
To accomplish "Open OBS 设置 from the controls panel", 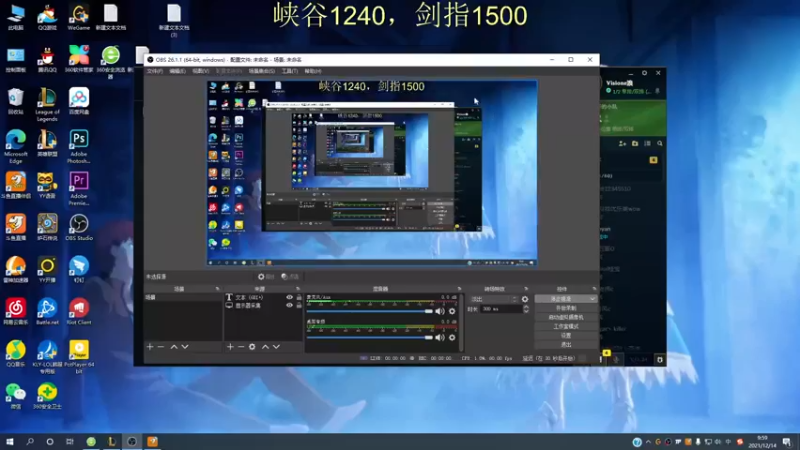I will (x=566, y=336).
